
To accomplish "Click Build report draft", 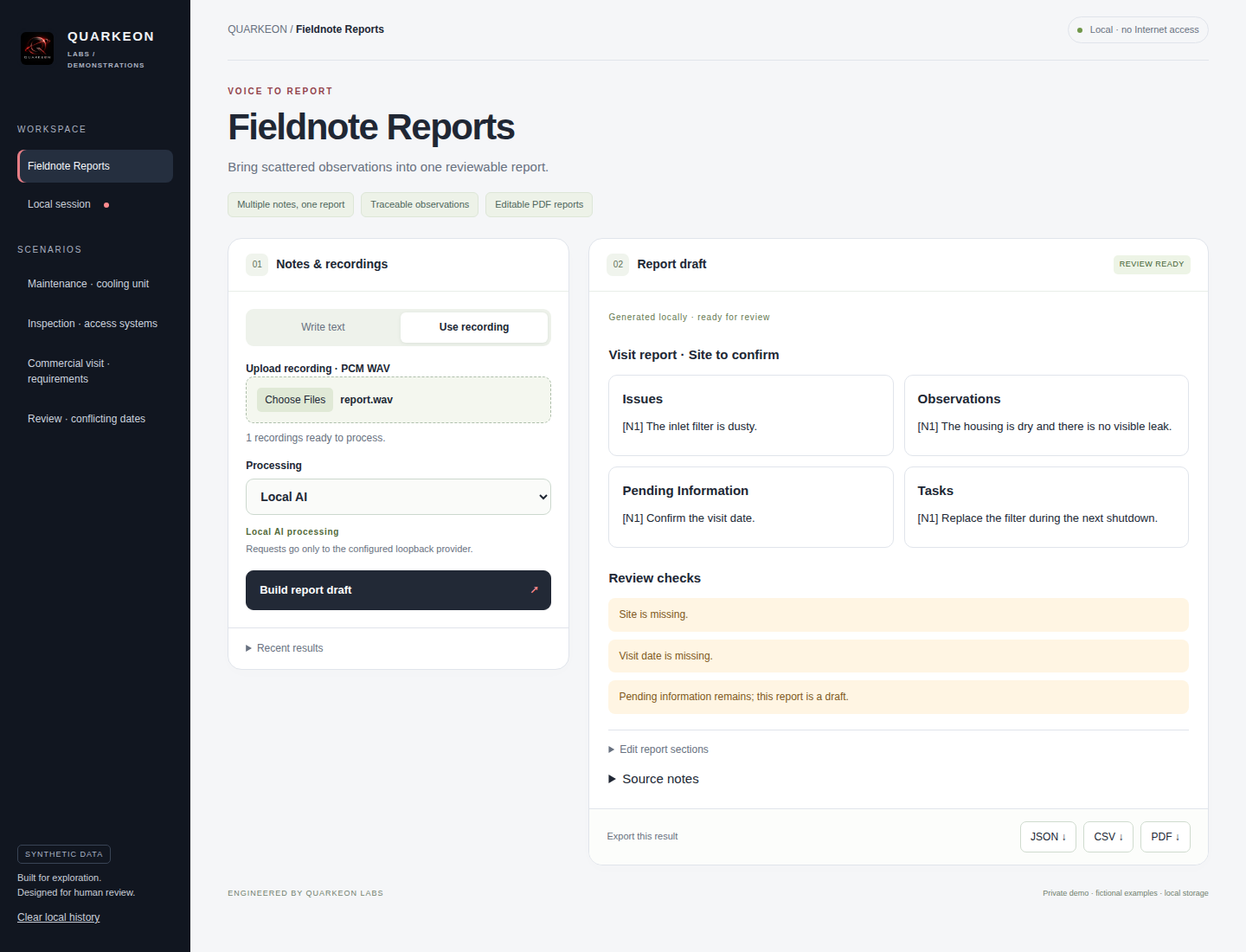I will pos(398,590).
